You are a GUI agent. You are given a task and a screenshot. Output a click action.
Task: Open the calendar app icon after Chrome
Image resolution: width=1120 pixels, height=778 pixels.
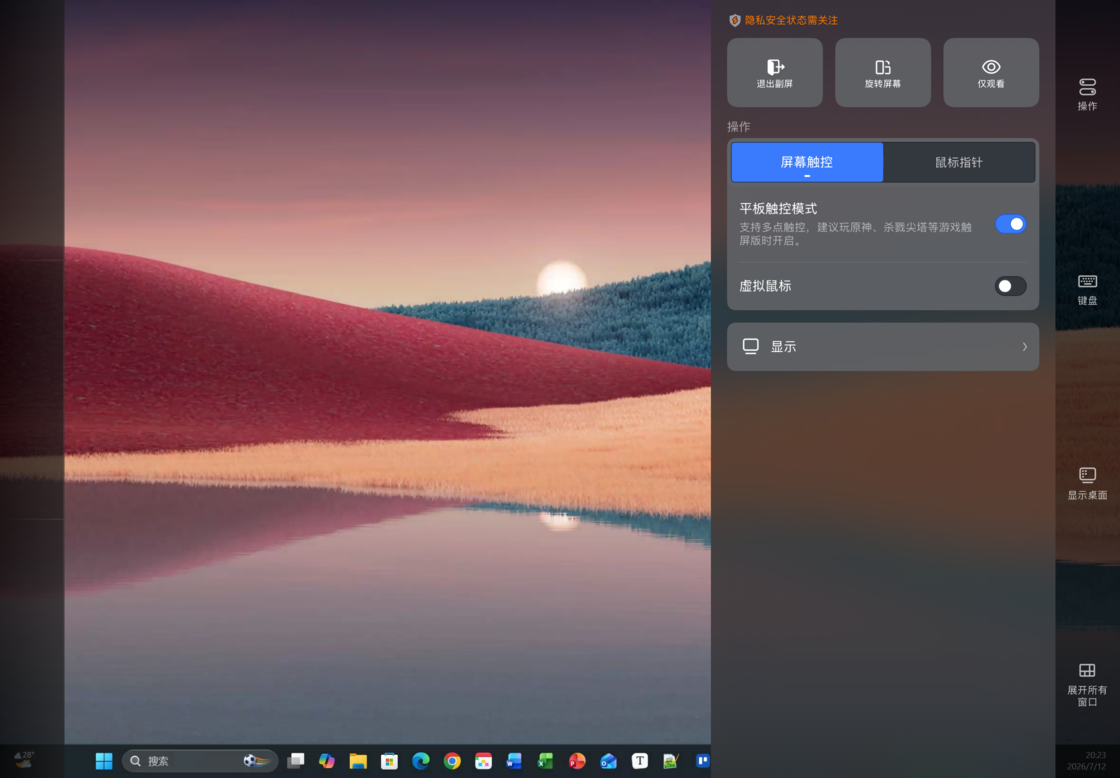(484, 761)
